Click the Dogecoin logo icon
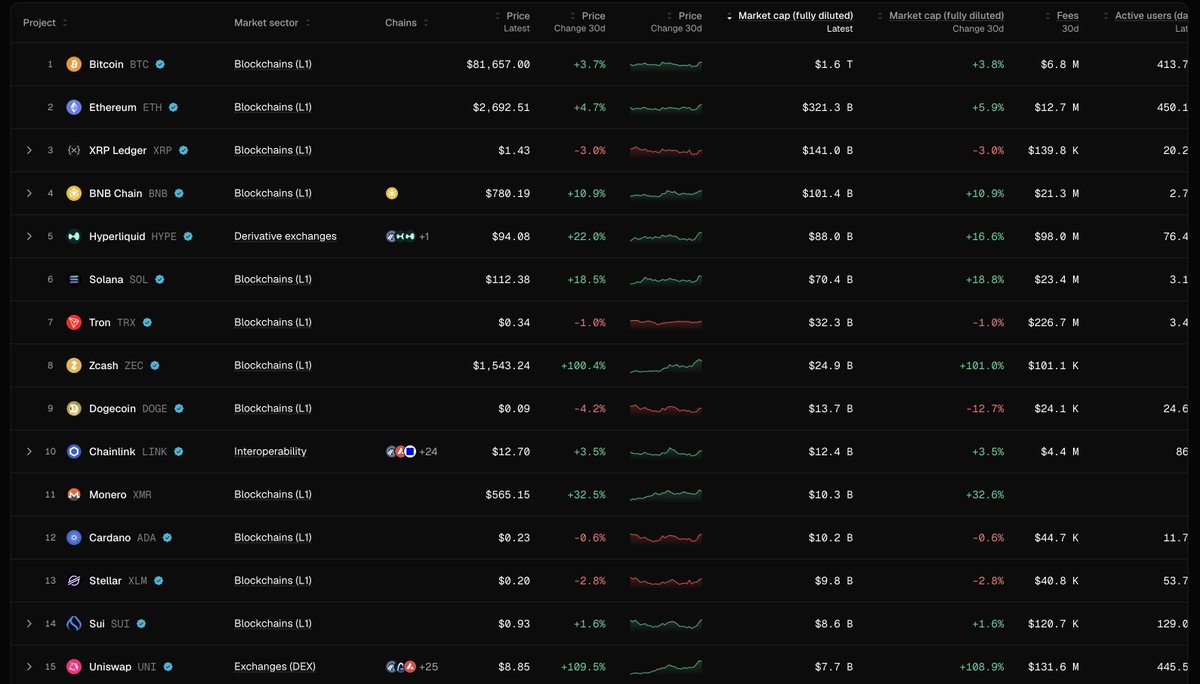Viewport: 1200px width, 684px height. click(x=74, y=408)
